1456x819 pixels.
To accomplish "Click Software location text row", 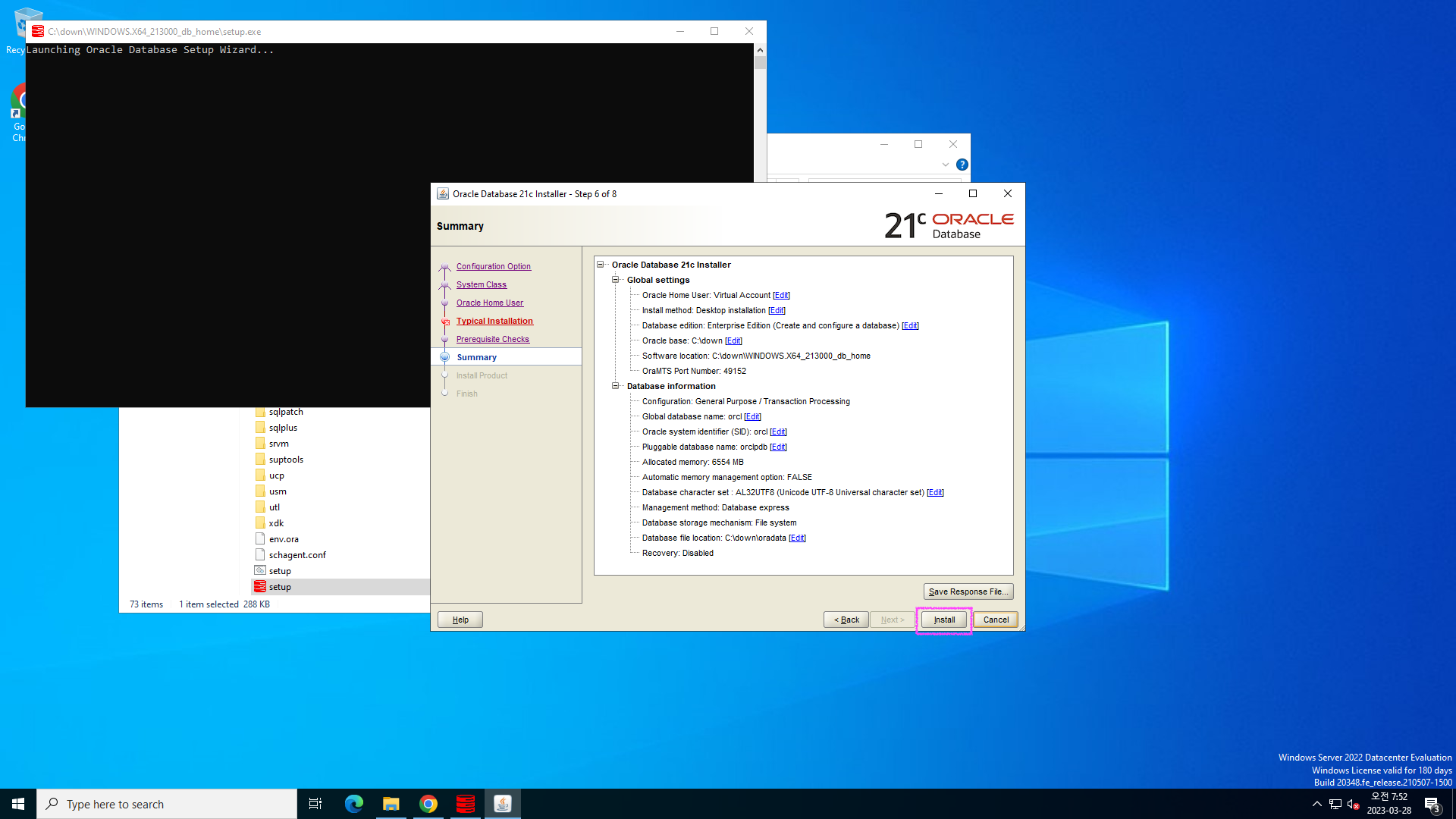I will 756,356.
